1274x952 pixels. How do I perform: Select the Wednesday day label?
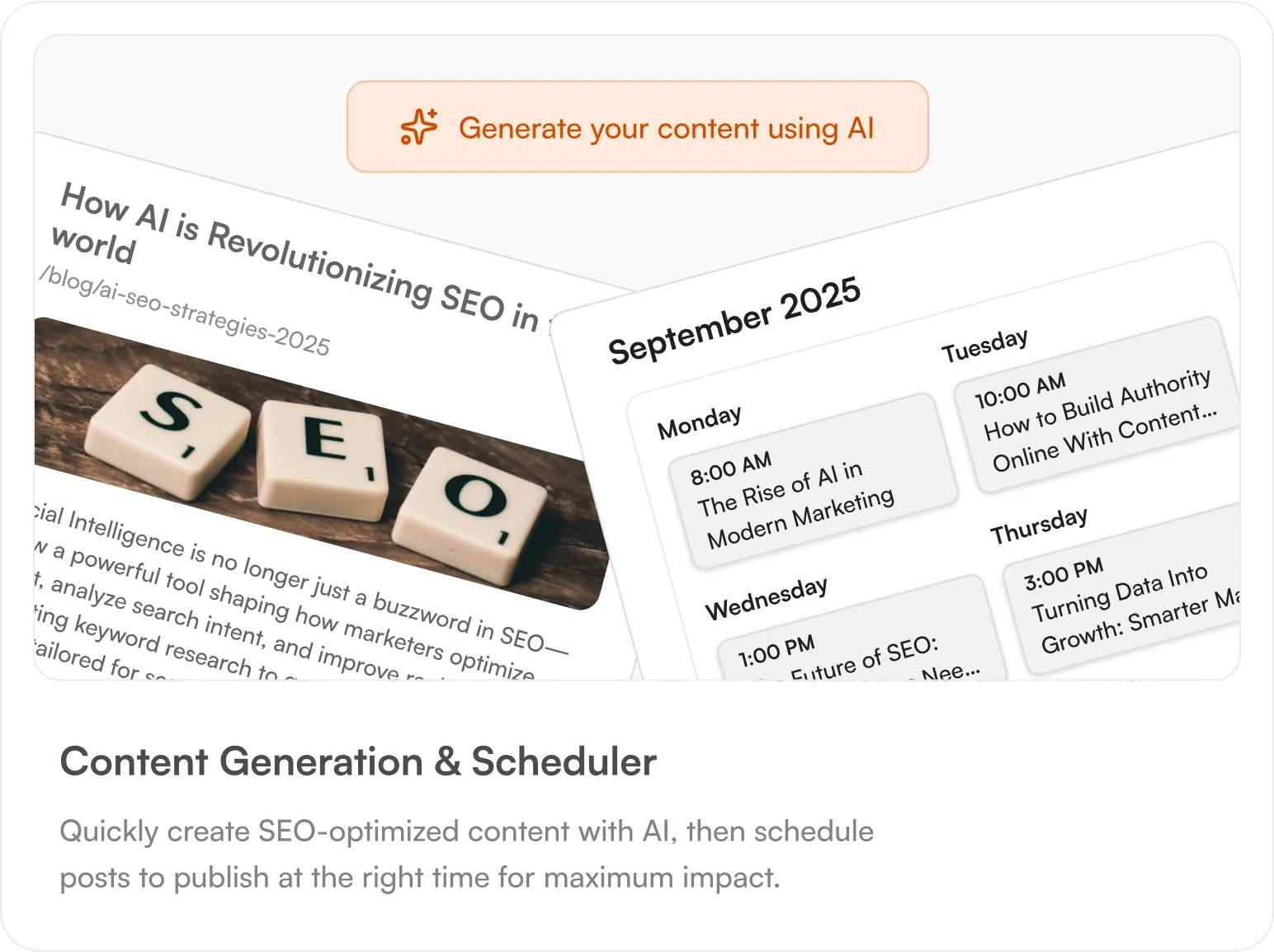767,598
